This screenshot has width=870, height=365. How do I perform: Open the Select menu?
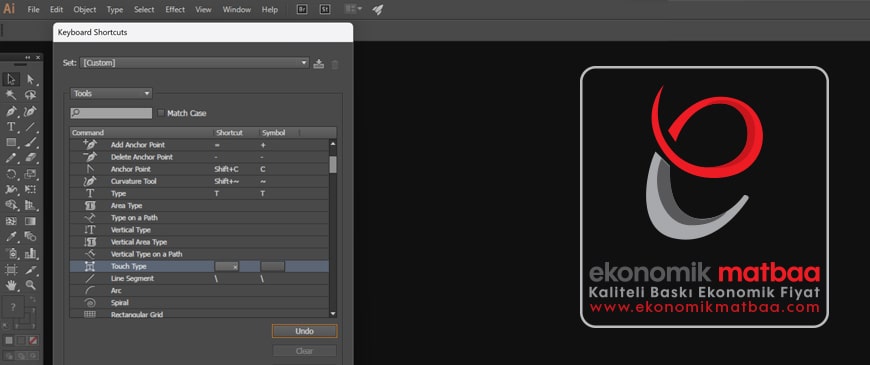pos(144,9)
